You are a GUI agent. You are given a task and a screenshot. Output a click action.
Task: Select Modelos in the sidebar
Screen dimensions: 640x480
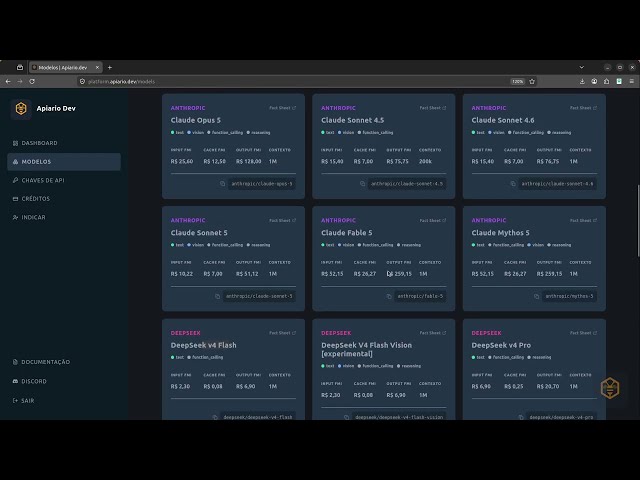pos(64,162)
